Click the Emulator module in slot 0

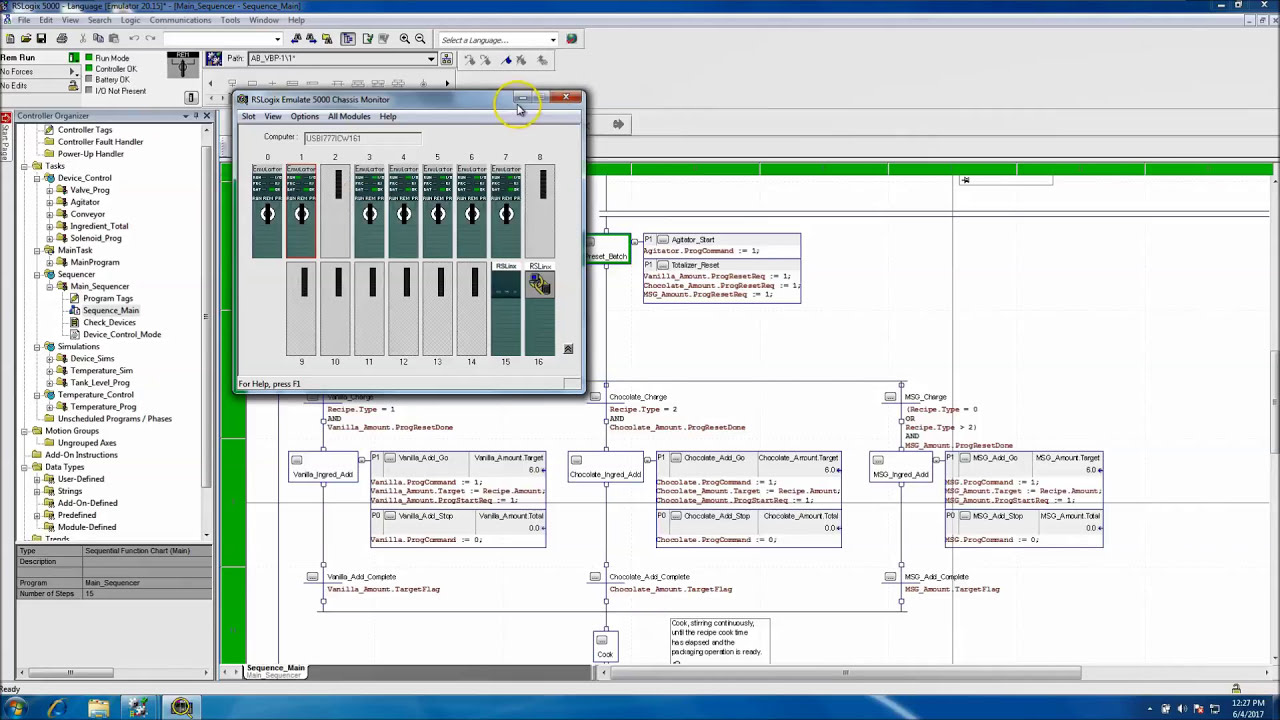click(267, 210)
